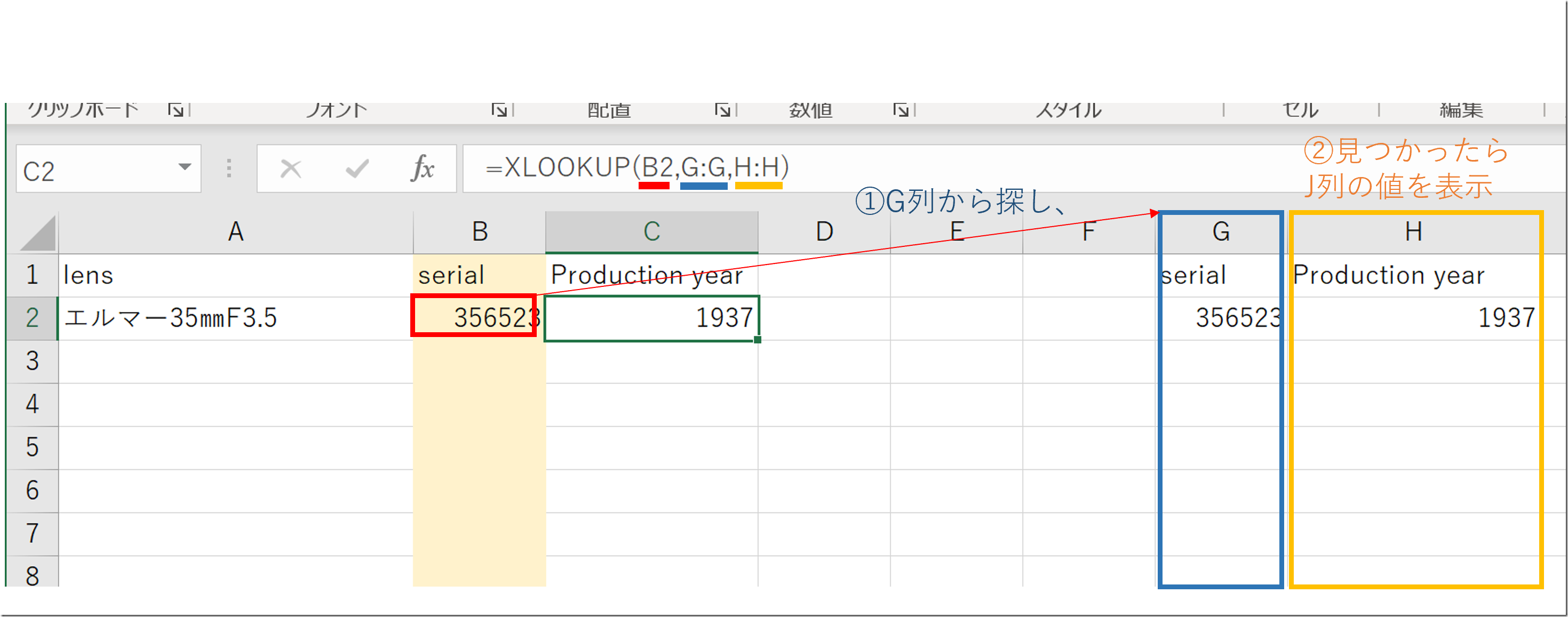Click cell A1 containing "lens"
The height and width of the screenshot is (617, 1568).
pos(236,275)
